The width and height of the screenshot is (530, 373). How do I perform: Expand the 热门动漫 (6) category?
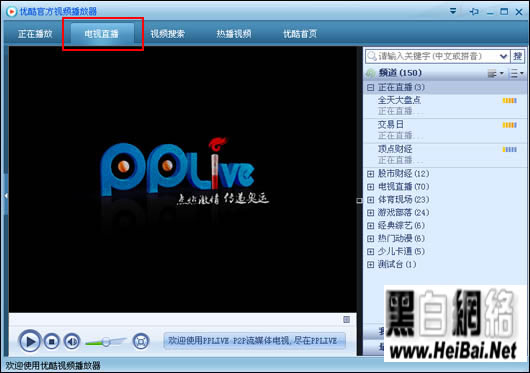[x=370, y=239]
